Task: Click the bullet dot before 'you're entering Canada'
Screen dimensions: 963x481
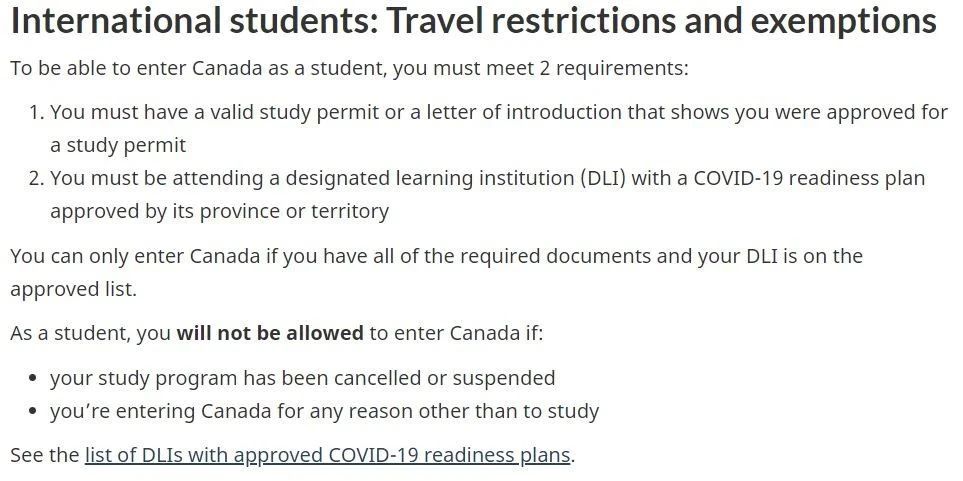Action: [x=33, y=412]
